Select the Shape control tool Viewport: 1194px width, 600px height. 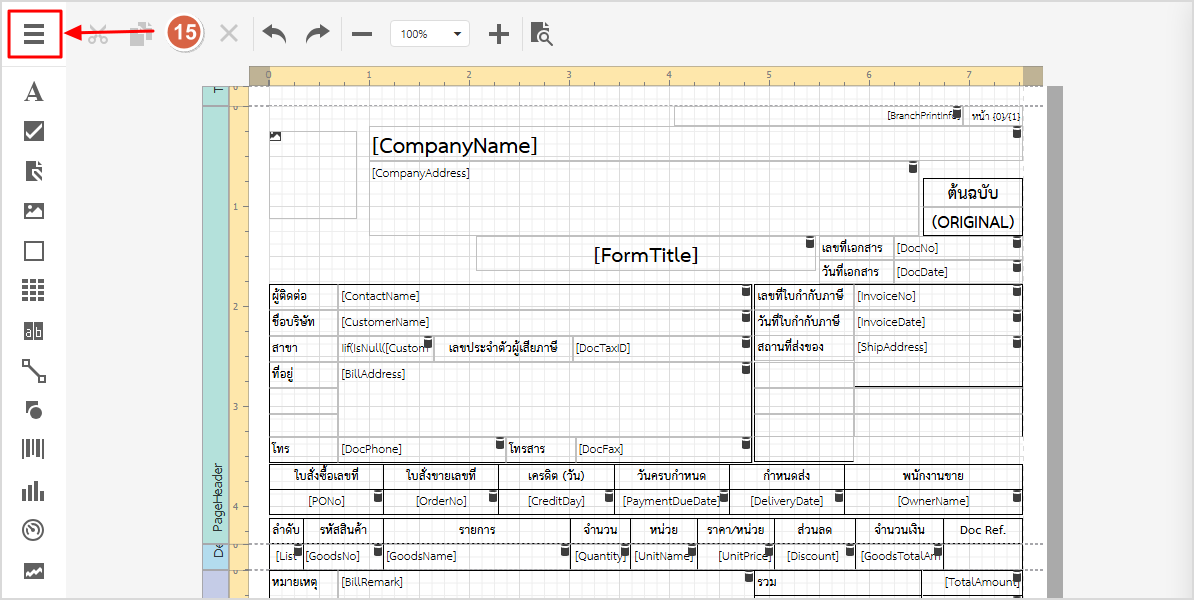34,410
